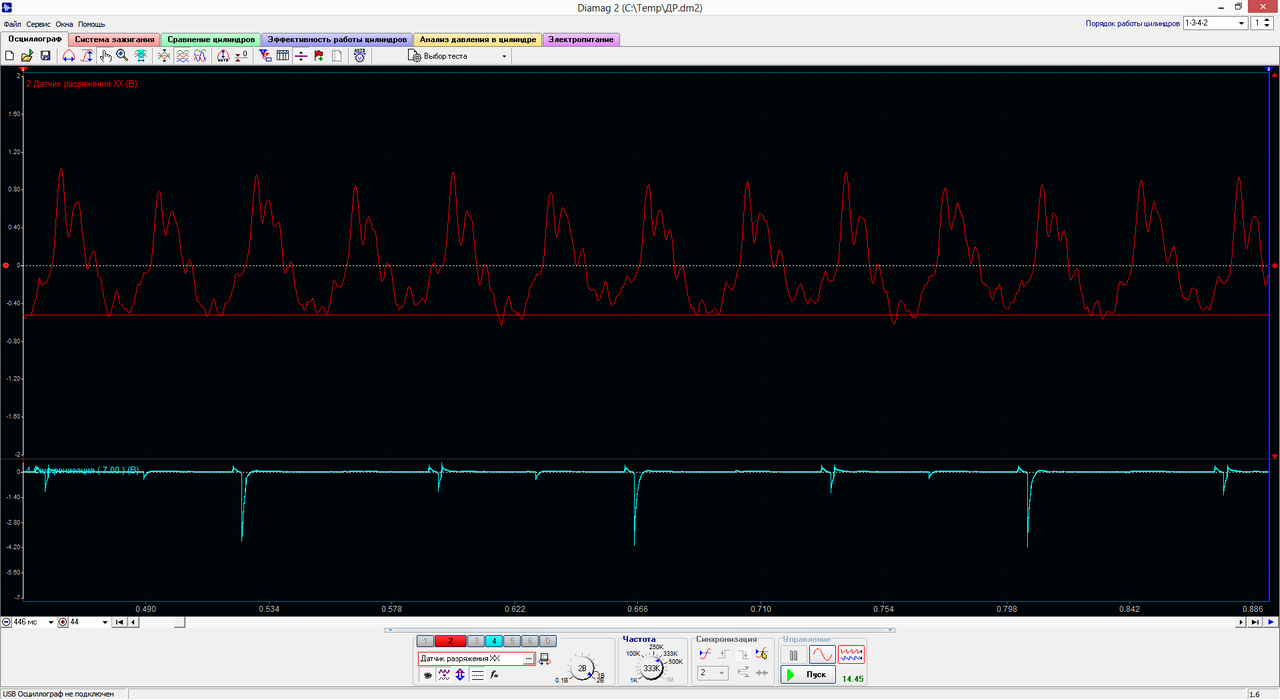1280x700 pixels.
Task: Open the filter funnel toolbar icon
Action: [x=265, y=56]
